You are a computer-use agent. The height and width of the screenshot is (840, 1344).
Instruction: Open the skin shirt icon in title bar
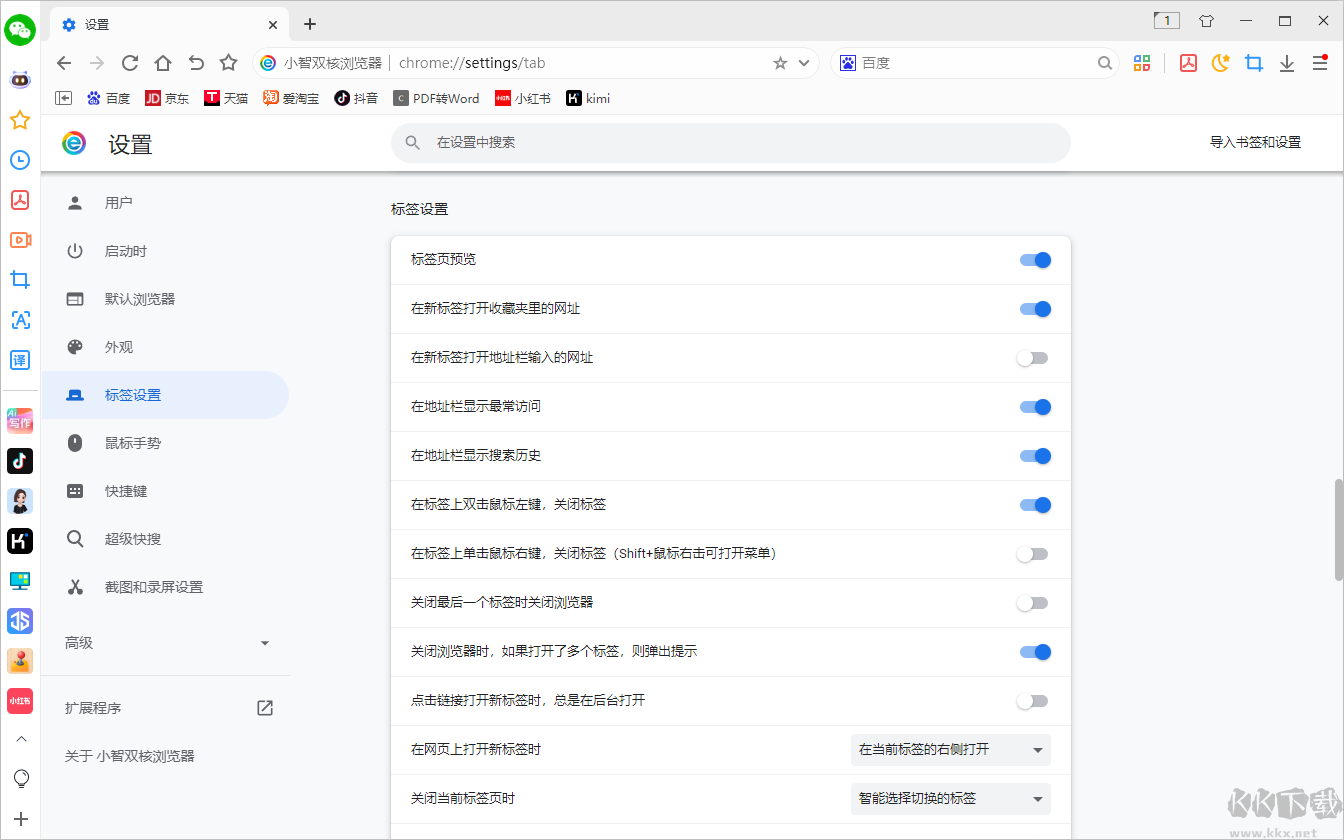pos(1206,21)
